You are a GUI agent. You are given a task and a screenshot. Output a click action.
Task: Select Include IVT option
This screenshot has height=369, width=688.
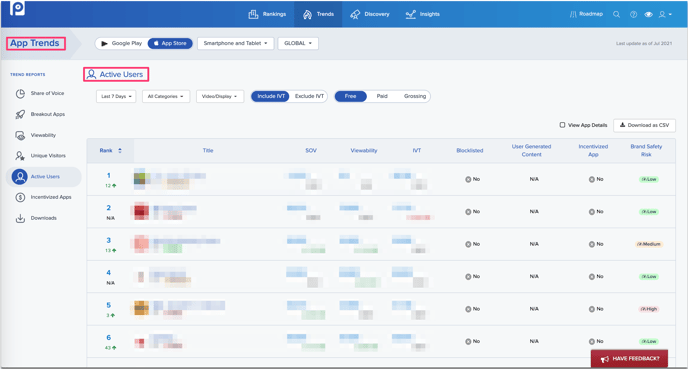[x=270, y=96]
